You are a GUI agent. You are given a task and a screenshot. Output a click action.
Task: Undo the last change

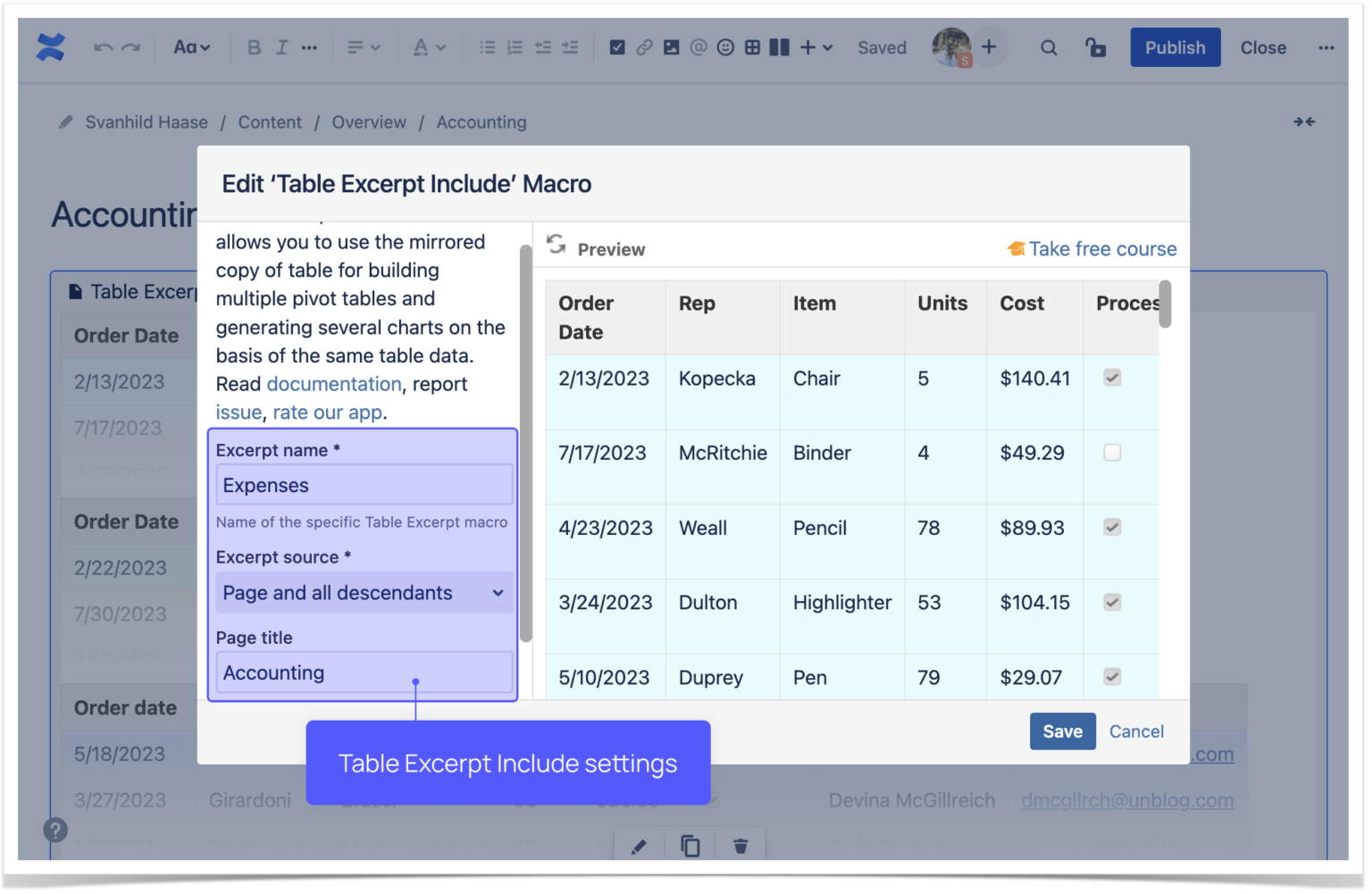(x=105, y=47)
